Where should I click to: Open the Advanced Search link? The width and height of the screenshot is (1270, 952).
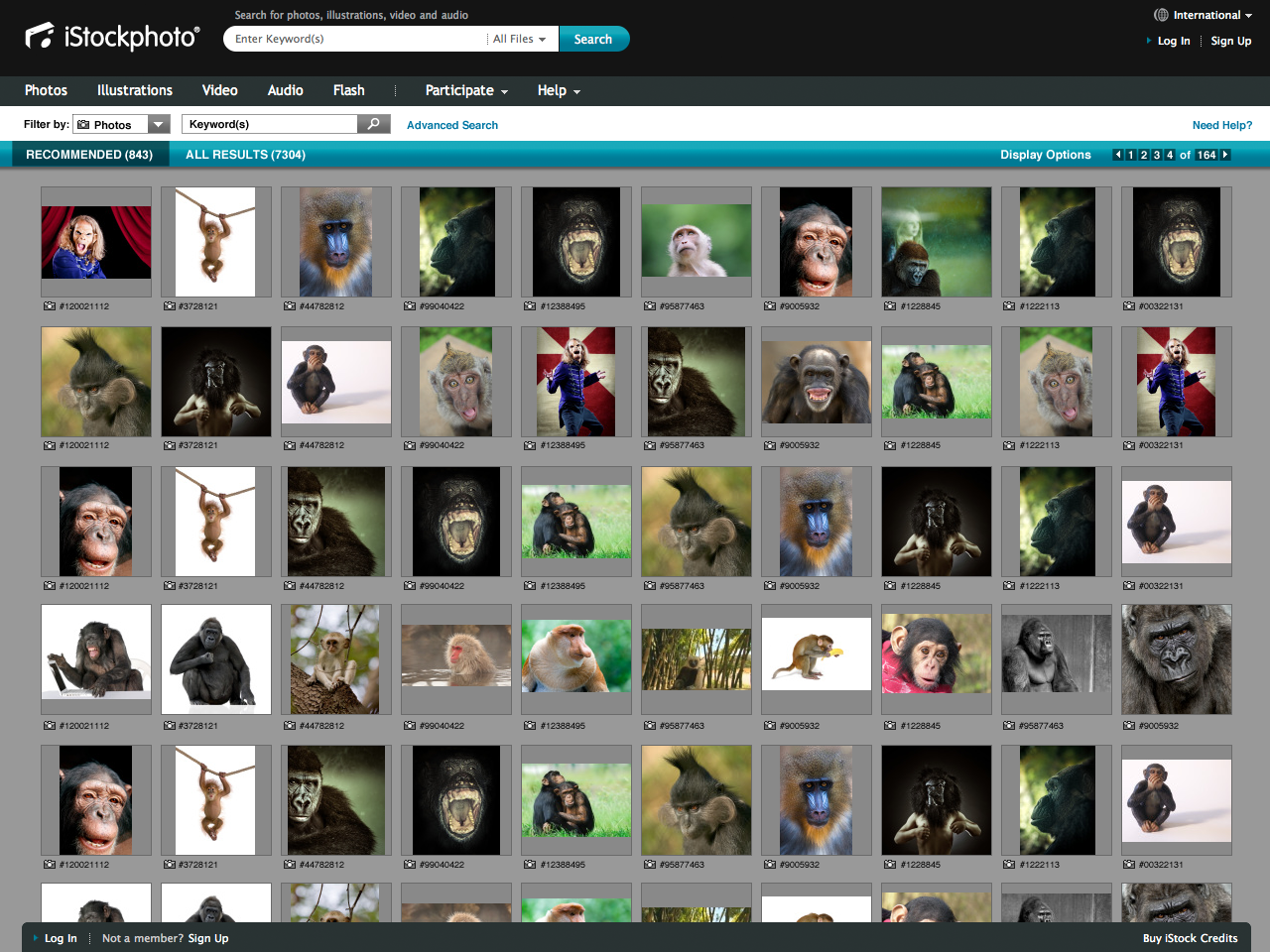click(452, 125)
